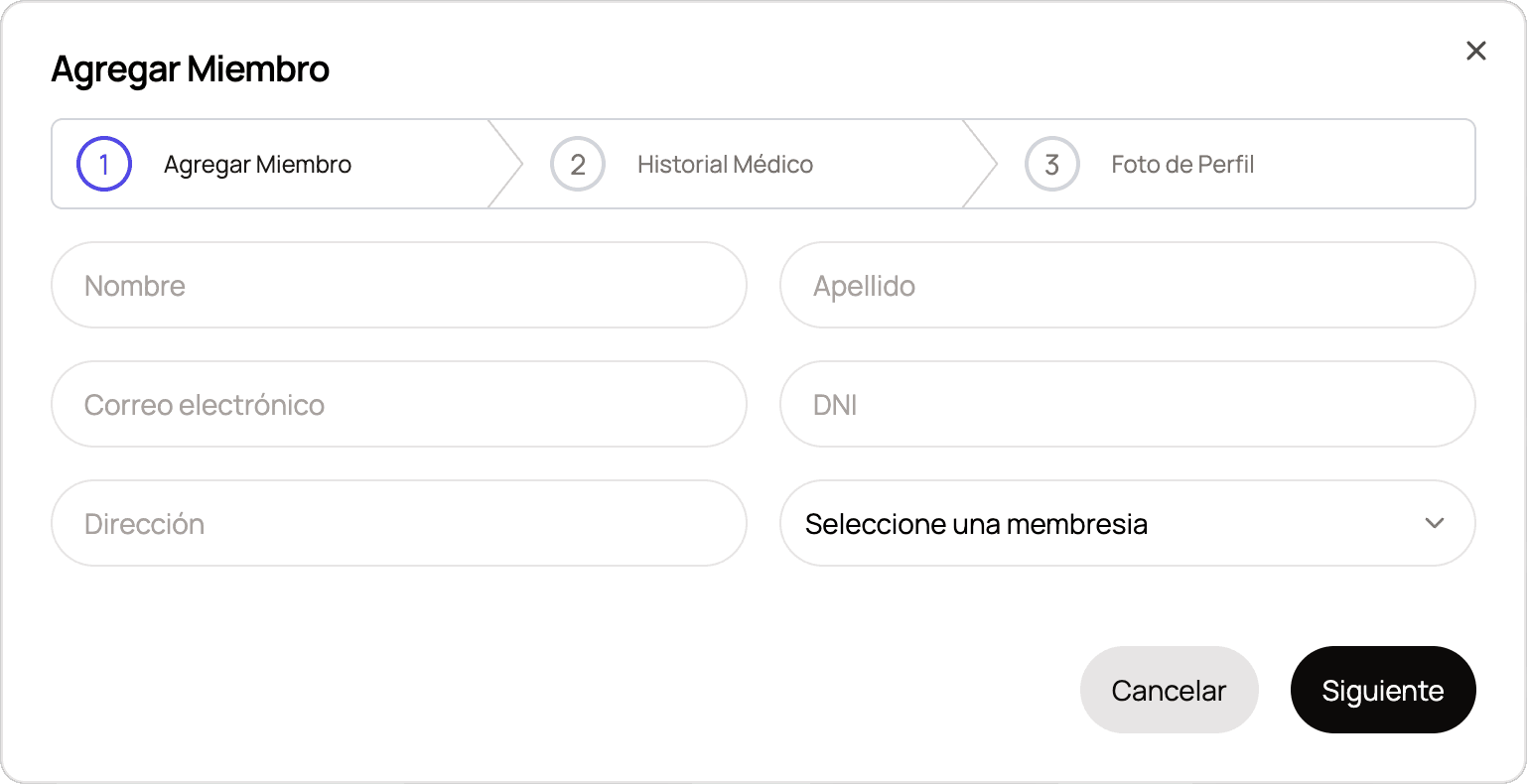This screenshot has height=784, width=1527.
Task: Click the Agregar Miembro dialog title
Action: (191, 68)
